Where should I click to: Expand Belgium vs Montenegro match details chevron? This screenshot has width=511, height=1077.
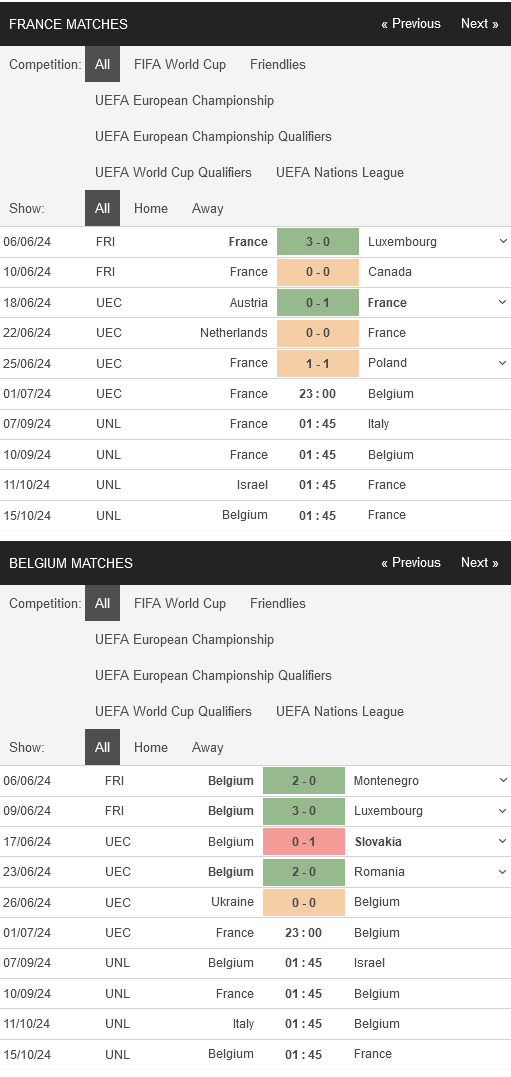click(503, 780)
